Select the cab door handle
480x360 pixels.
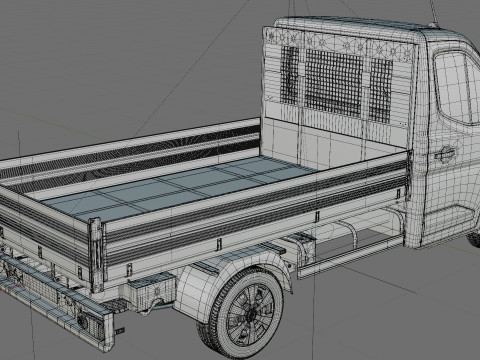point(445,154)
